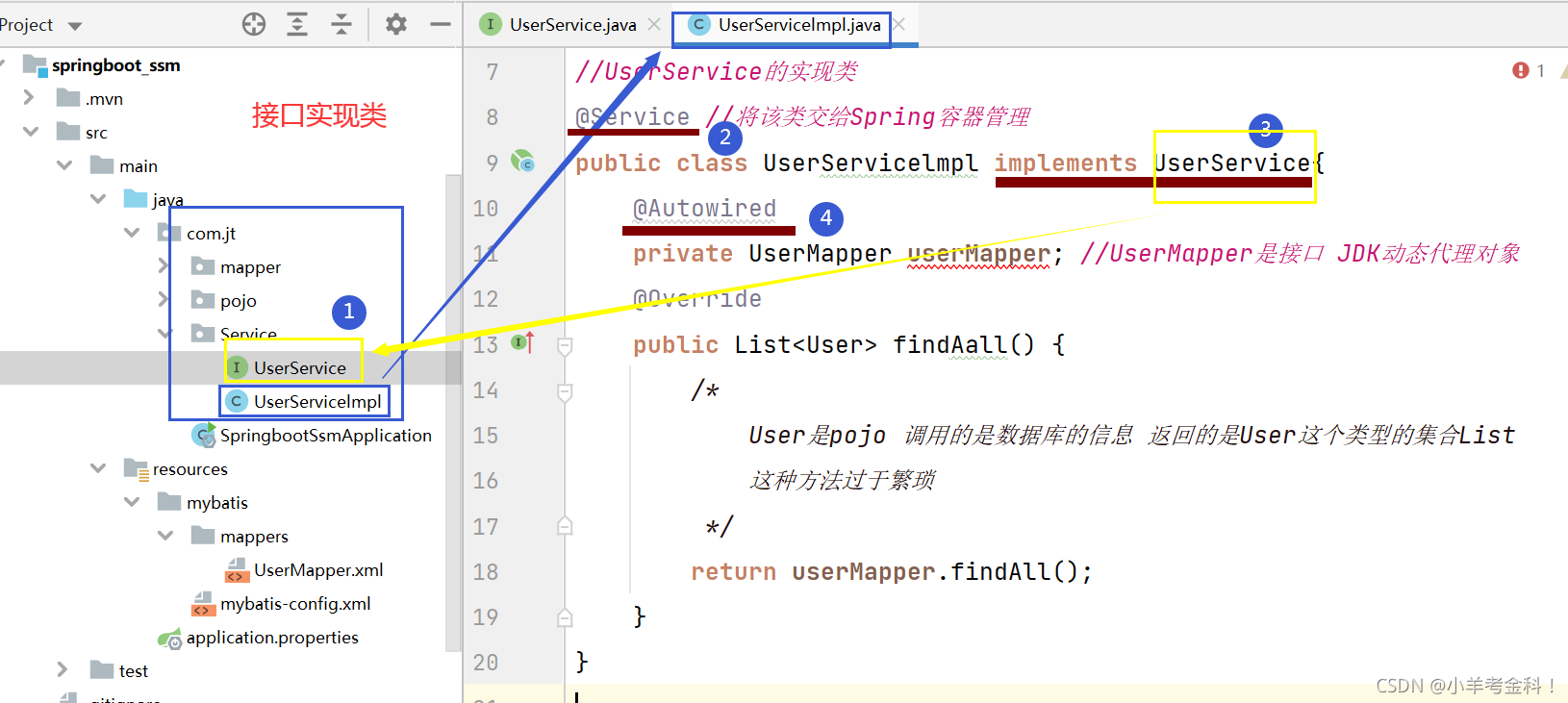Expand the test folder

pos(63,670)
